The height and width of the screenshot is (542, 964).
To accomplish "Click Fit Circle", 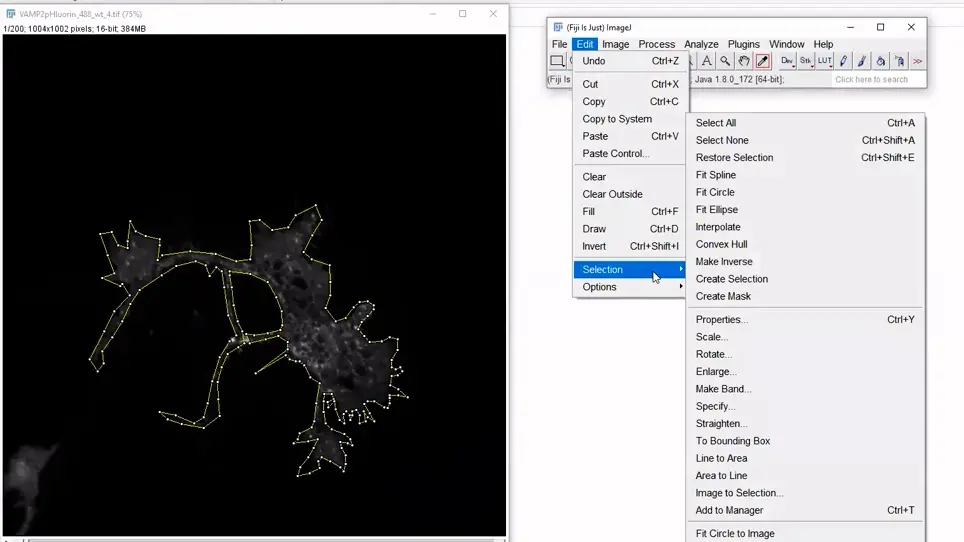I will (x=805, y=192).
